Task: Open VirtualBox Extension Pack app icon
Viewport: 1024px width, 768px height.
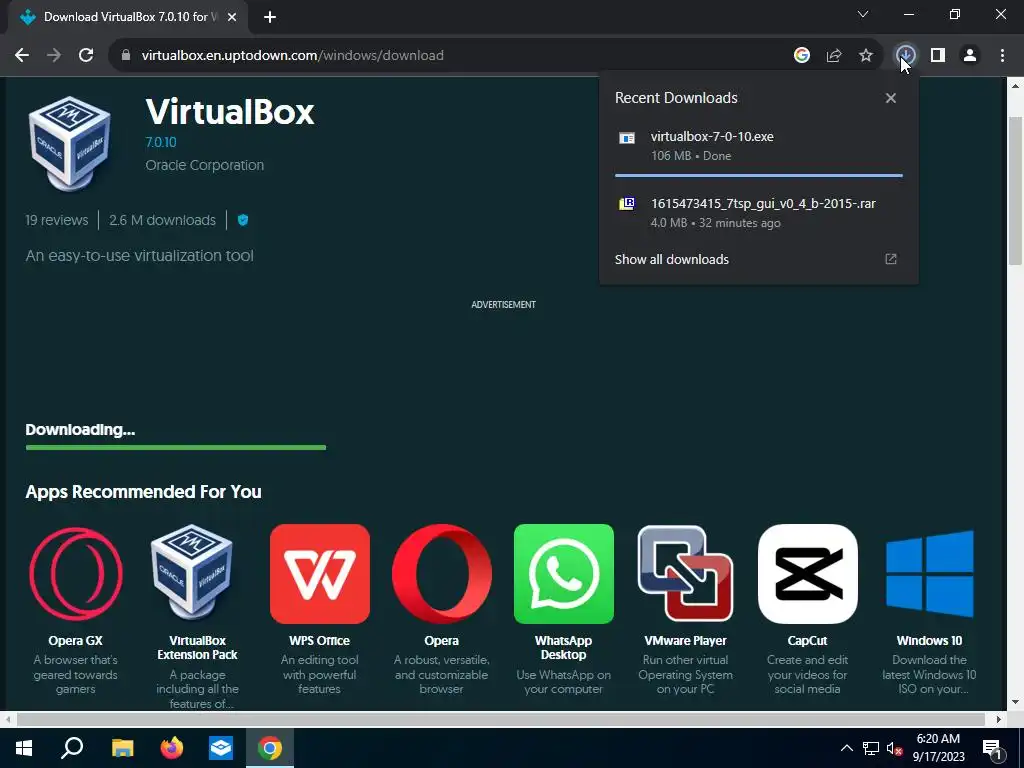Action: (x=192, y=572)
